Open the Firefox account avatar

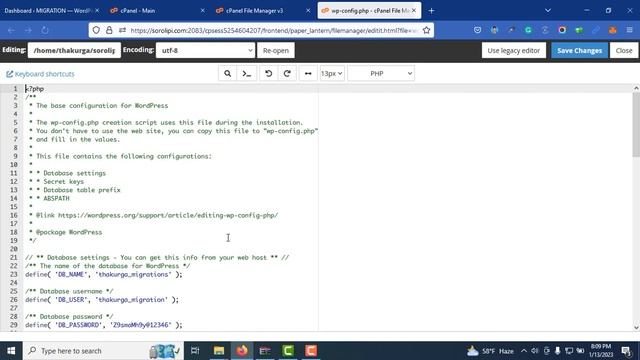pos(495,30)
